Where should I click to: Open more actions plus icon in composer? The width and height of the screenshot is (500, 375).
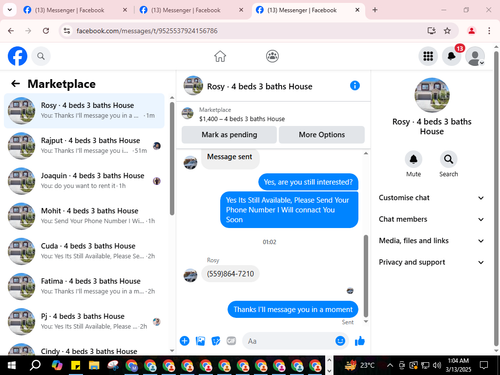(184, 341)
